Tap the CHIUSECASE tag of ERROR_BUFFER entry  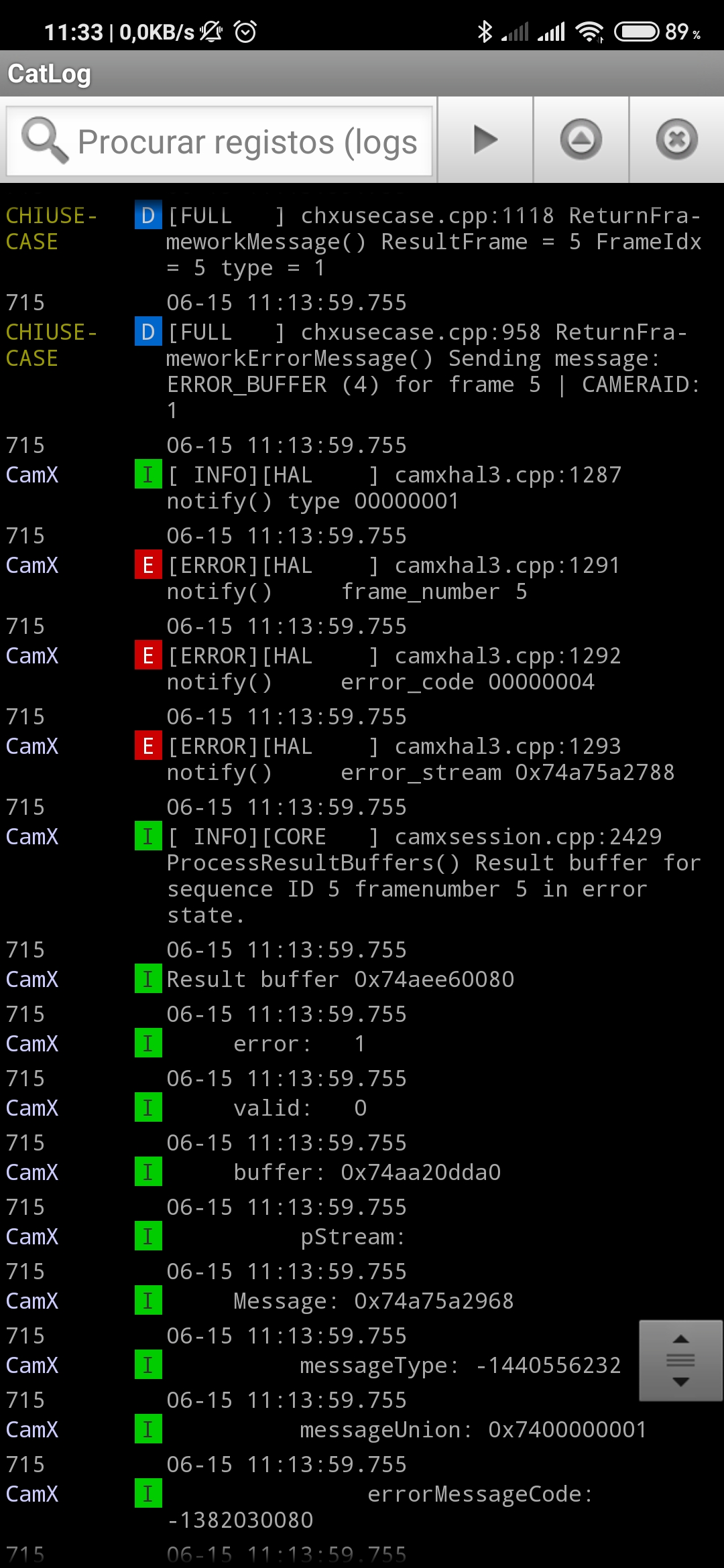[x=52, y=345]
